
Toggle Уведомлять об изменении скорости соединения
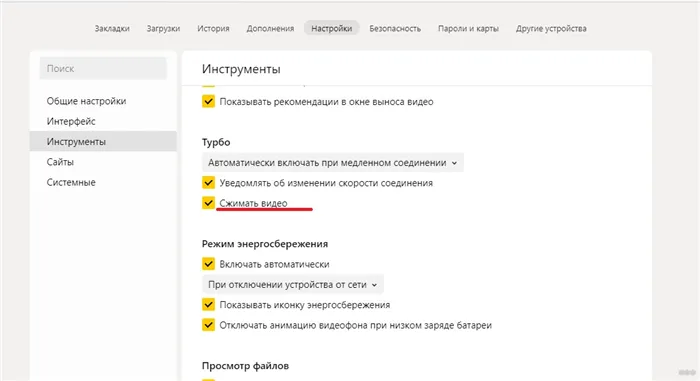(x=208, y=183)
